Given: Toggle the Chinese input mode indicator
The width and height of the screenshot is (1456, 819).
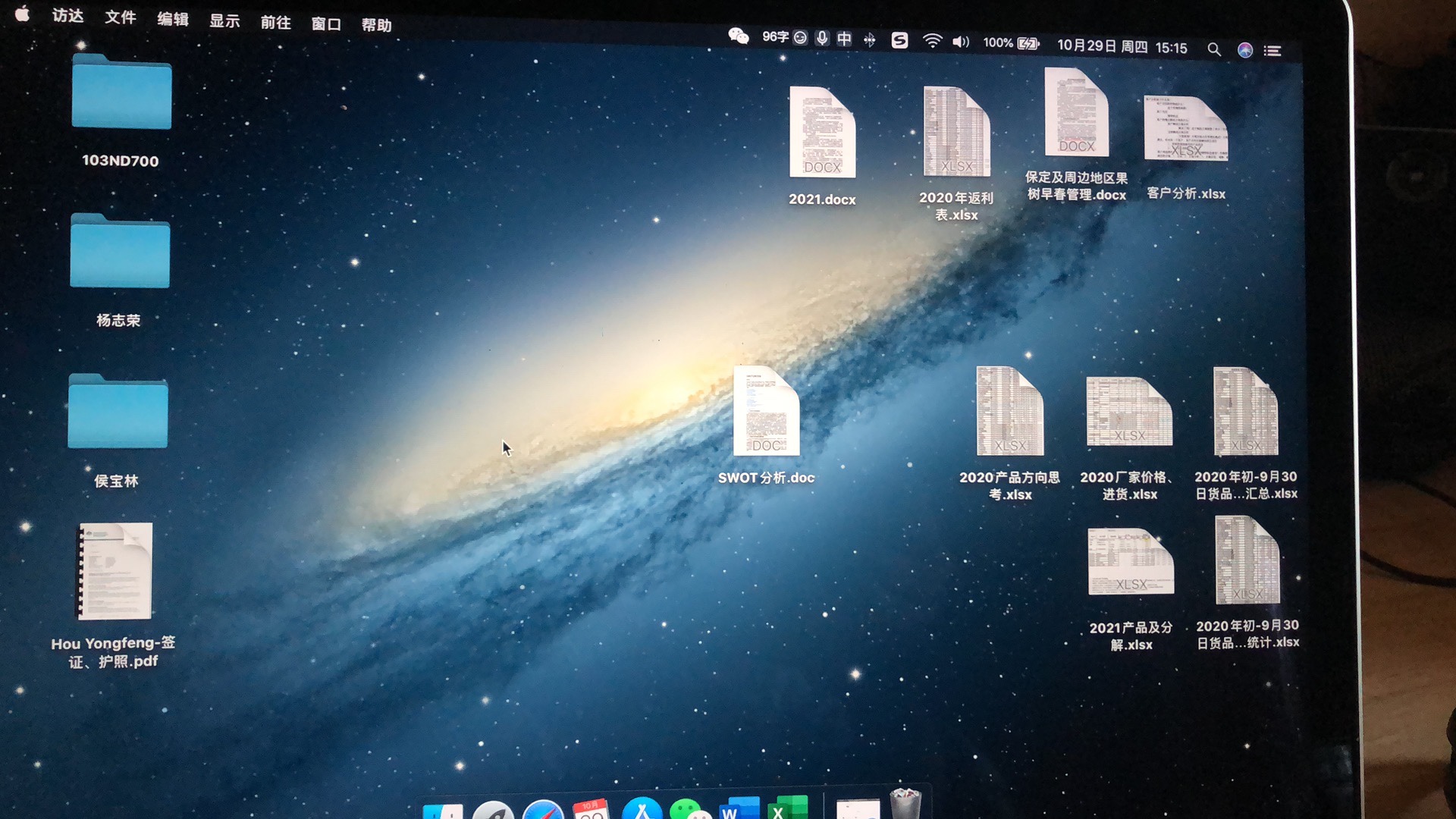Looking at the screenshot, I should (x=844, y=39).
